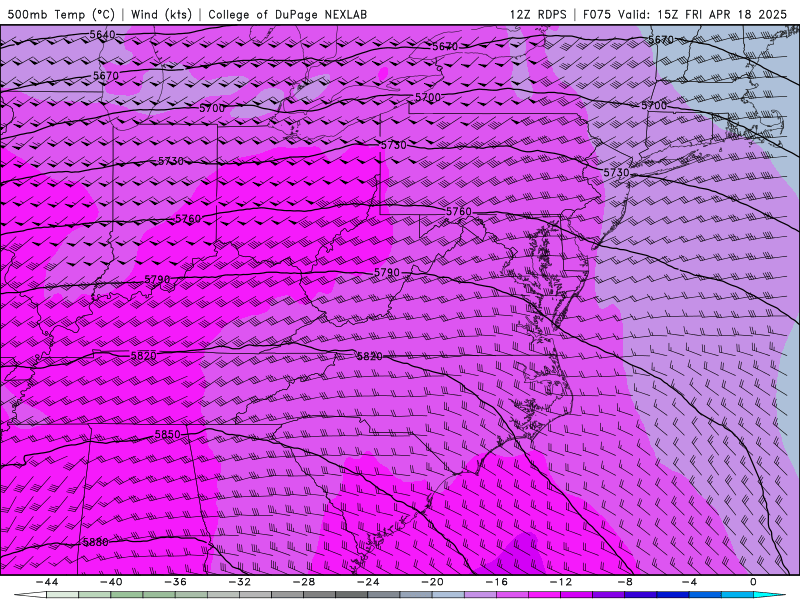Click the 'Wind (kts)' header label
The image size is (800, 600).
(x=162, y=14)
